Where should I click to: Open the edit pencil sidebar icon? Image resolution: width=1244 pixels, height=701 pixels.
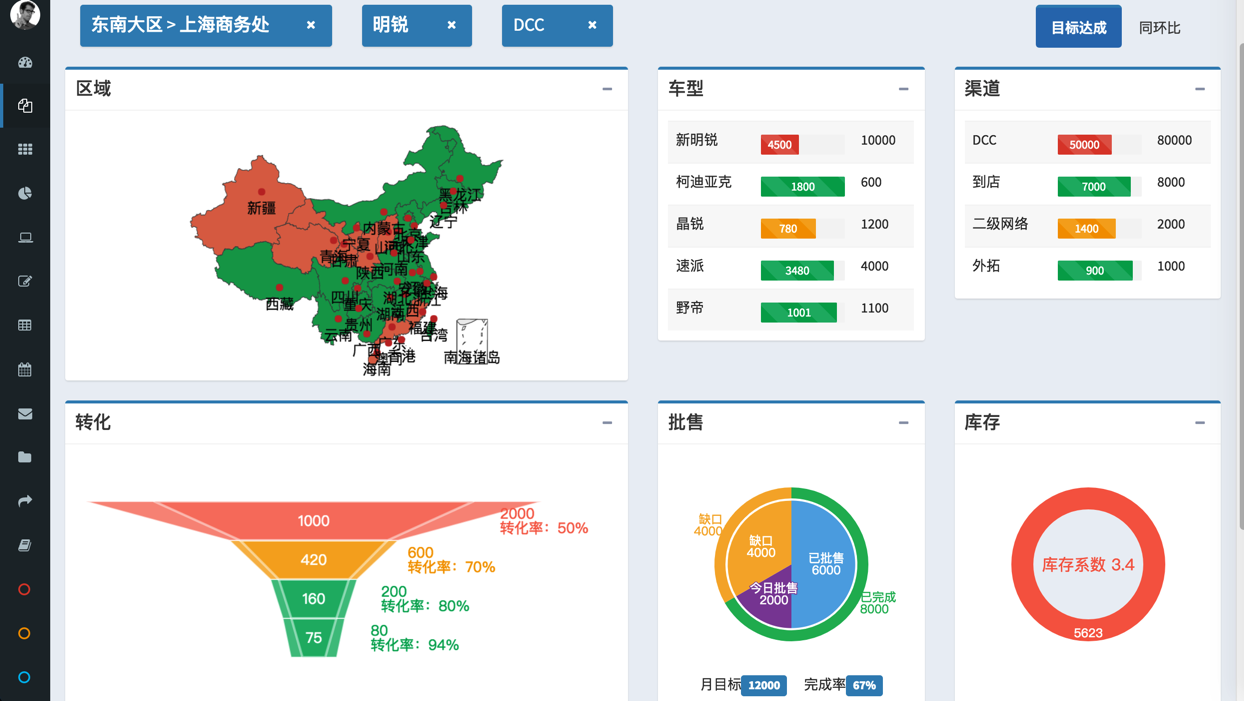(x=25, y=281)
